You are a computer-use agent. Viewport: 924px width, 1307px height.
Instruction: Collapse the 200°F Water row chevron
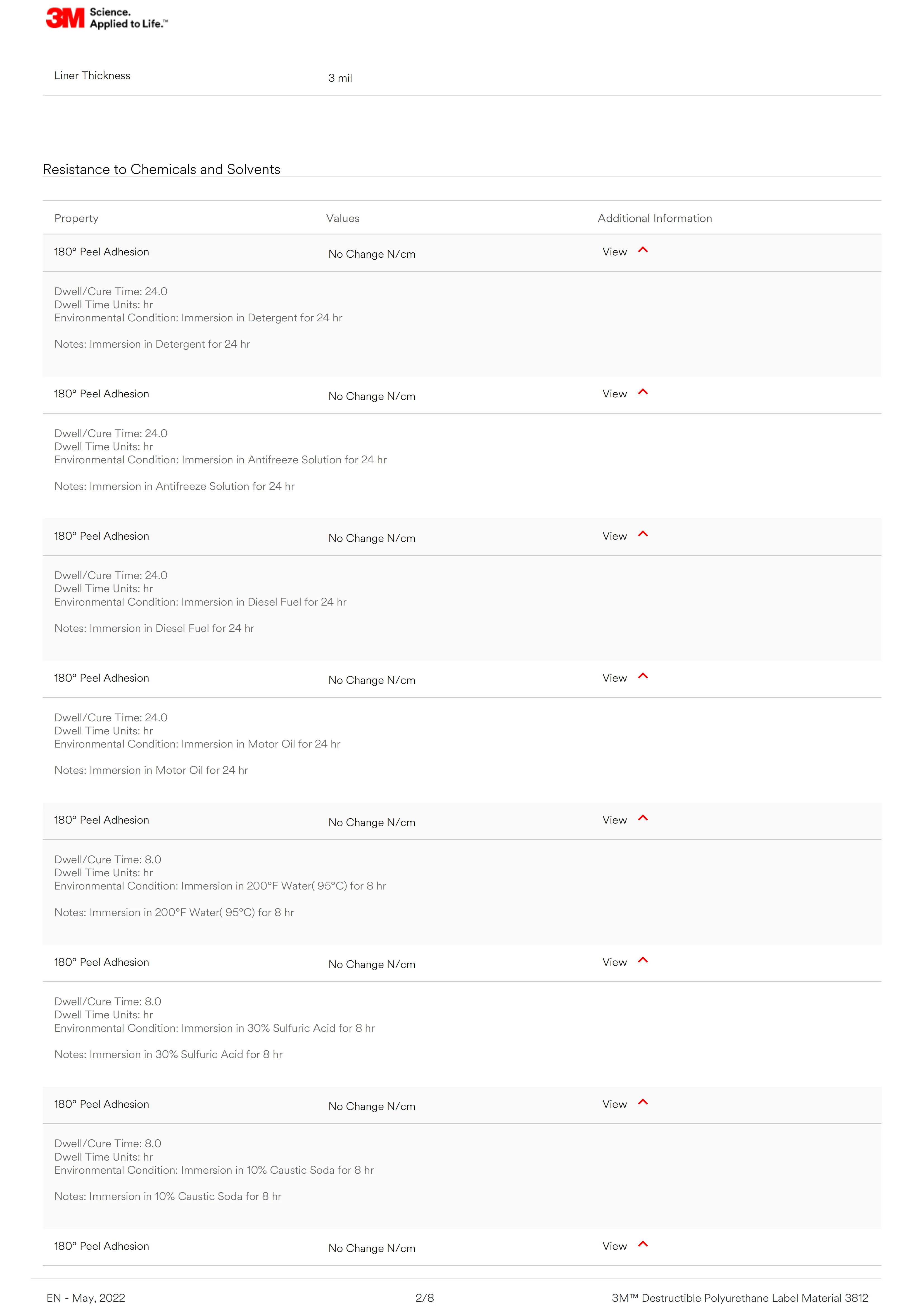[x=643, y=818]
